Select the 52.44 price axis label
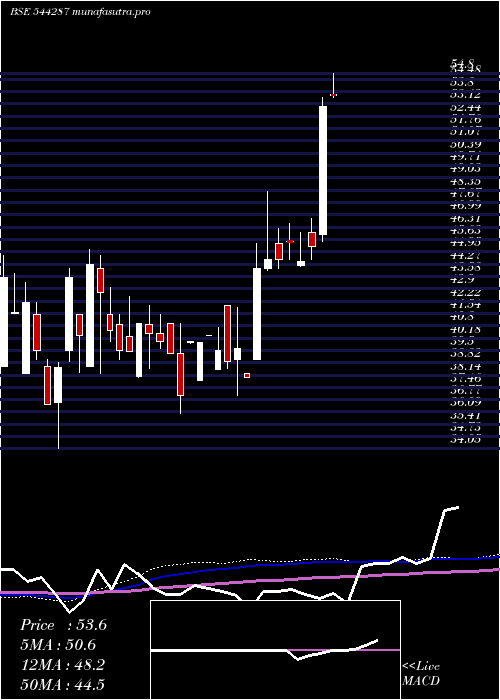The width and height of the screenshot is (500, 700). 465,107
